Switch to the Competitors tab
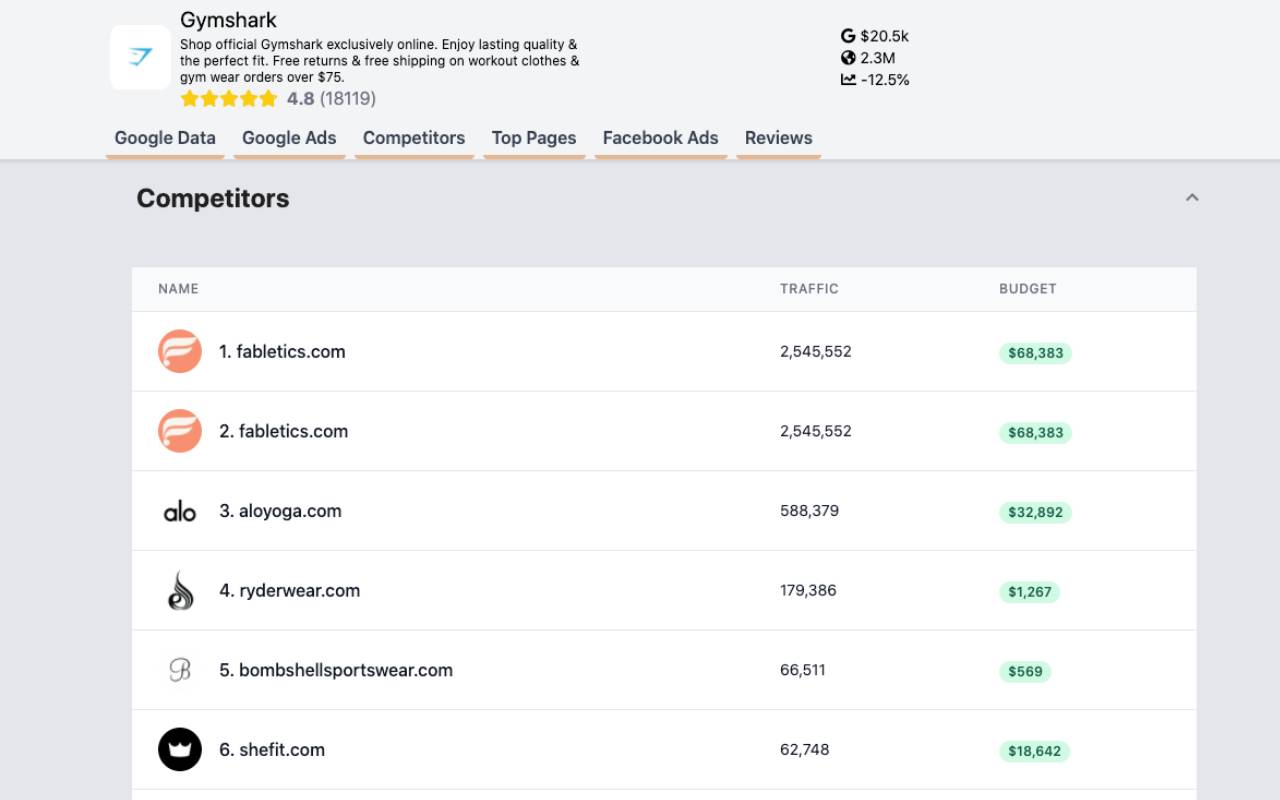 point(414,138)
